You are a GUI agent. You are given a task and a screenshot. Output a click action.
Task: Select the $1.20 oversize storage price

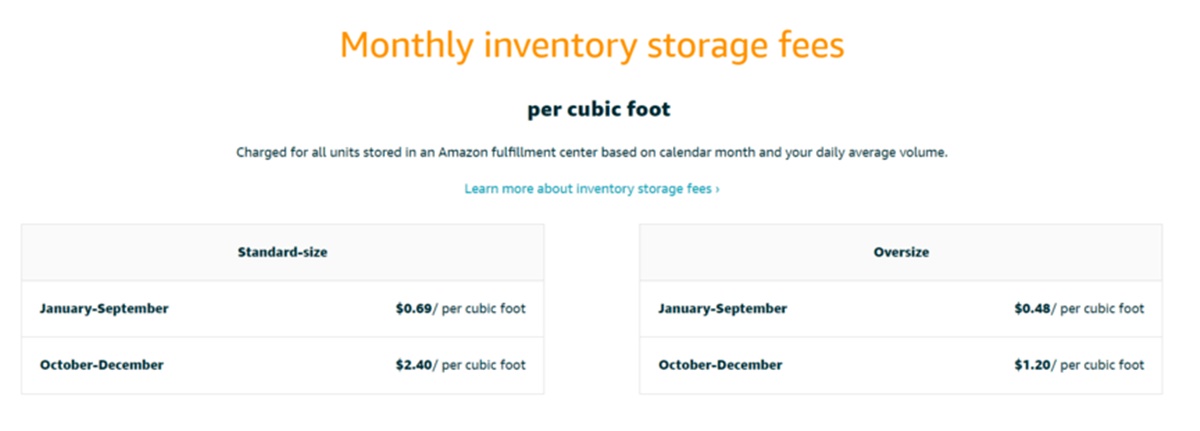(x=1032, y=365)
